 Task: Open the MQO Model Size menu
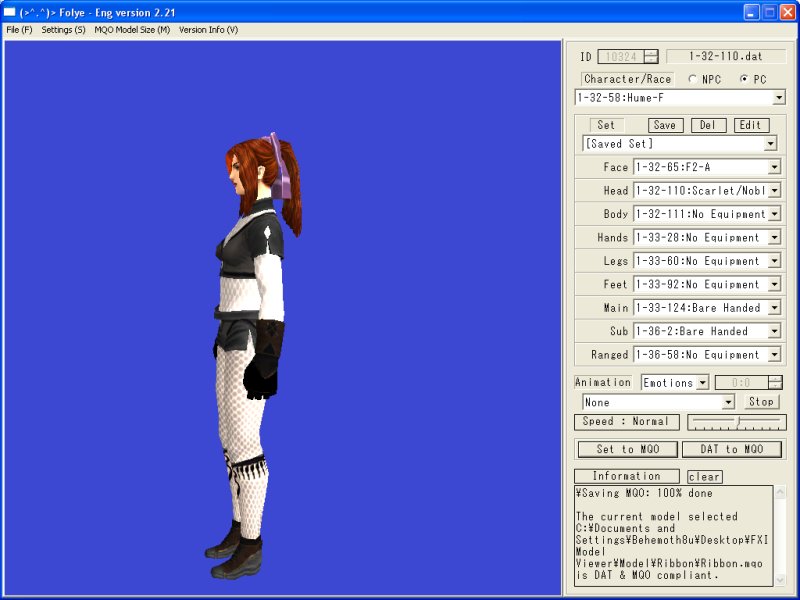coord(132,30)
